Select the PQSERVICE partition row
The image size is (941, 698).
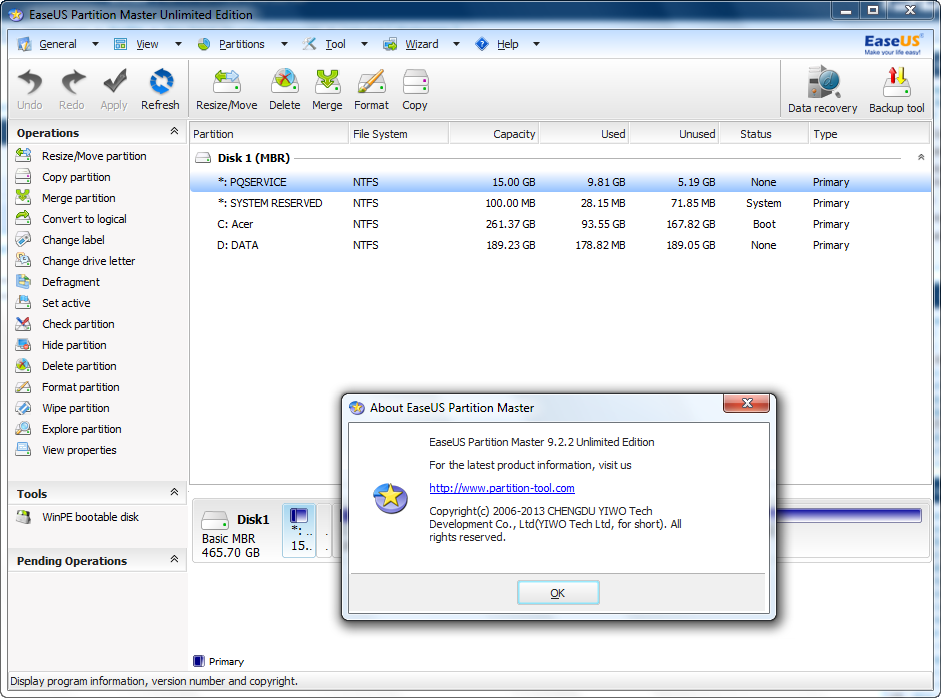coord(560,182)
